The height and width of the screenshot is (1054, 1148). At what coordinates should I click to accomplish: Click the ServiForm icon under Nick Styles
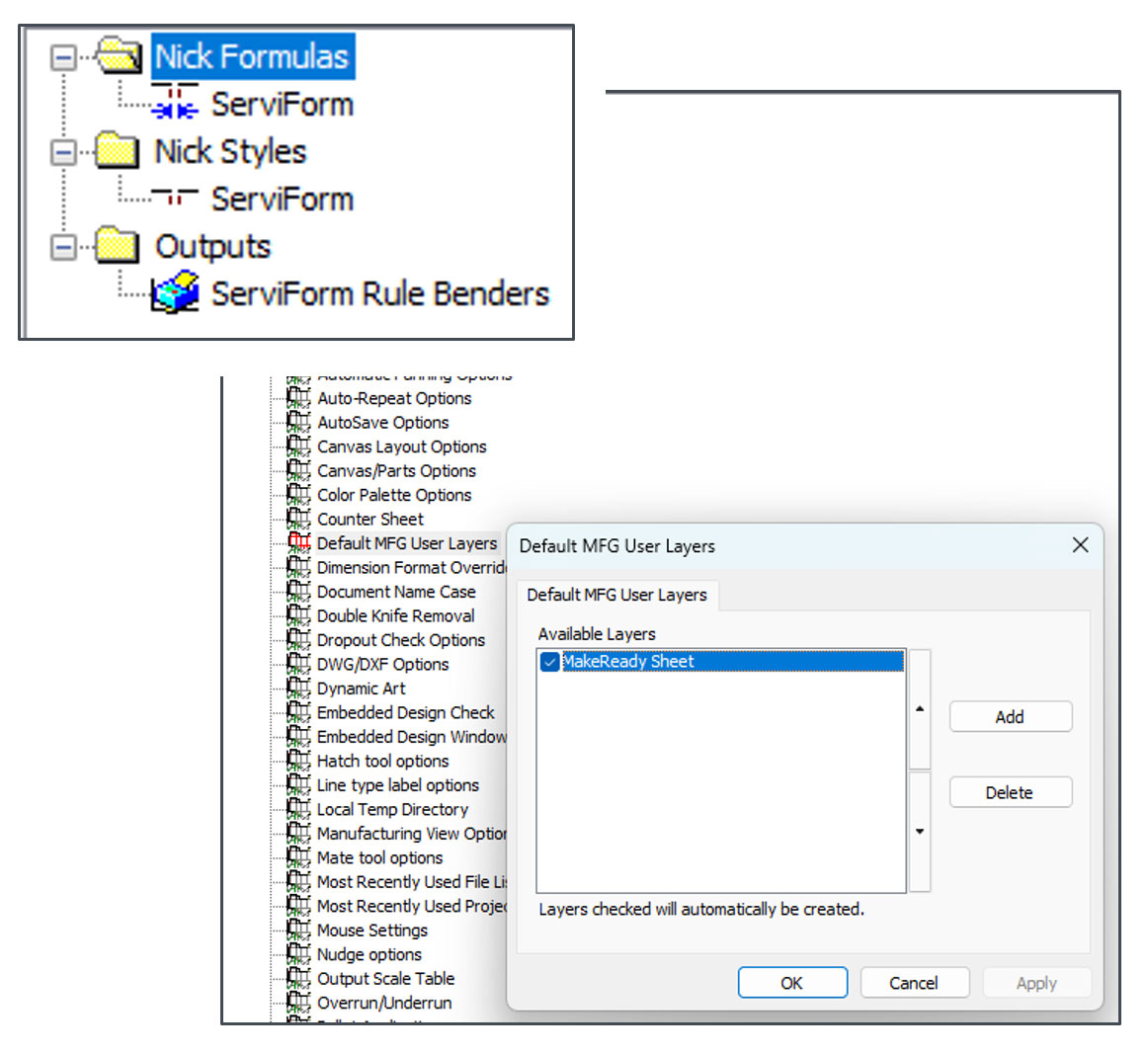tap(175, 199)
